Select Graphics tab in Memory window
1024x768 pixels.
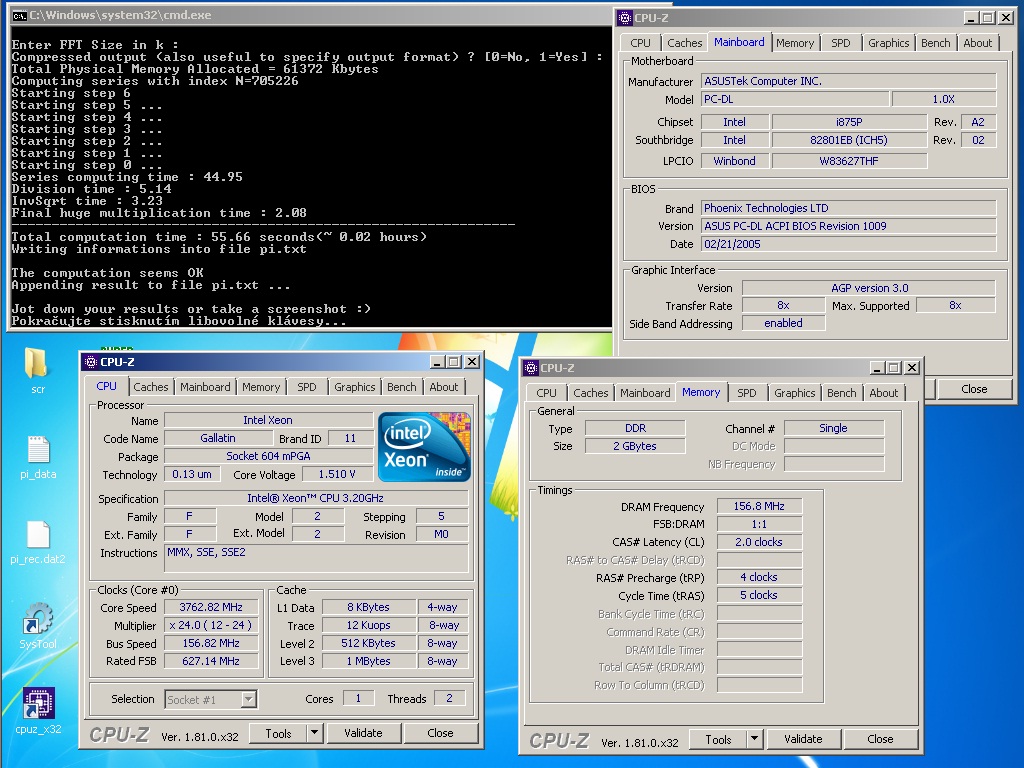(x=794, y=393)
